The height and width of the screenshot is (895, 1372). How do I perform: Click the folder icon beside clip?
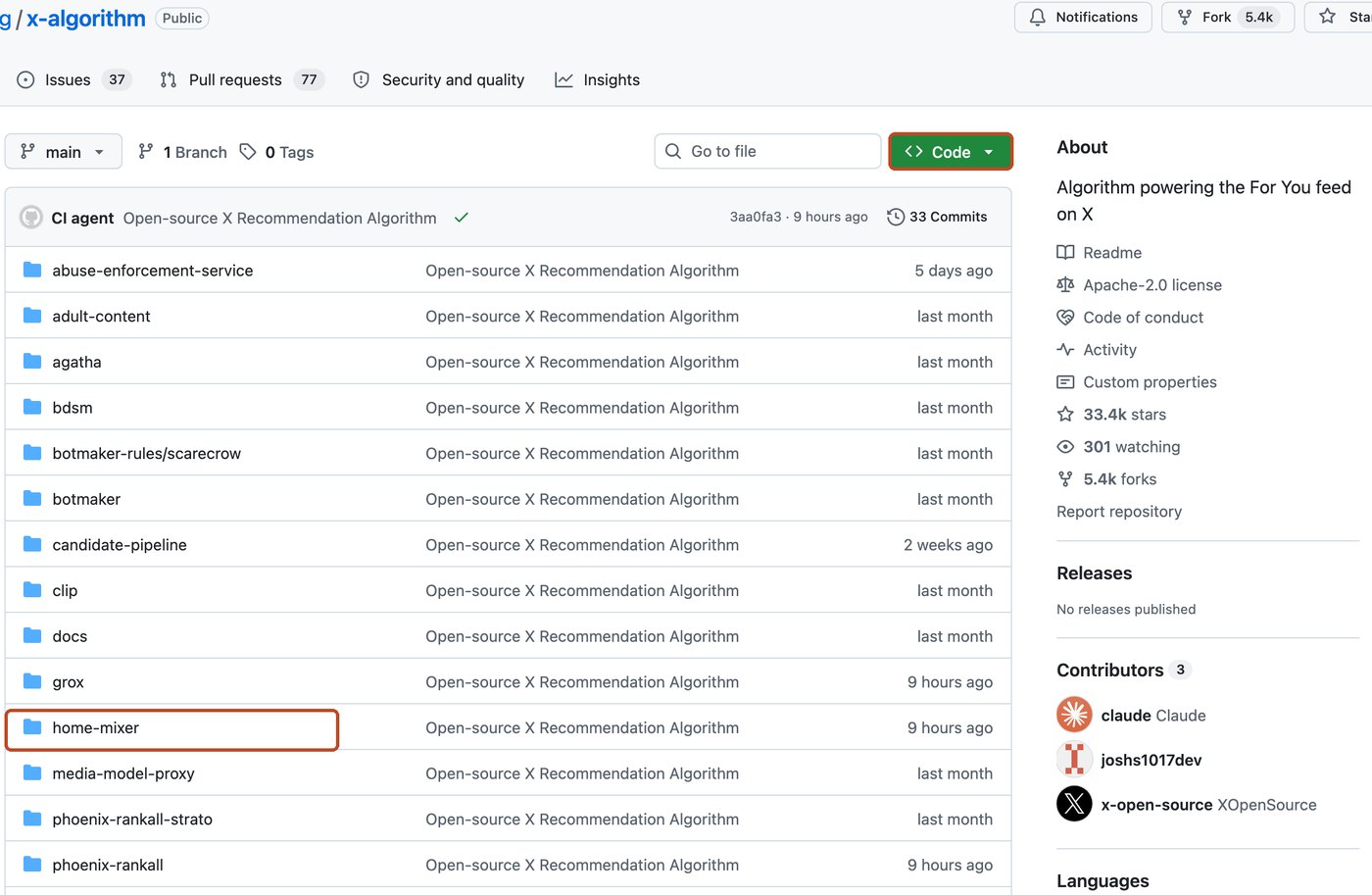(32, 590)
